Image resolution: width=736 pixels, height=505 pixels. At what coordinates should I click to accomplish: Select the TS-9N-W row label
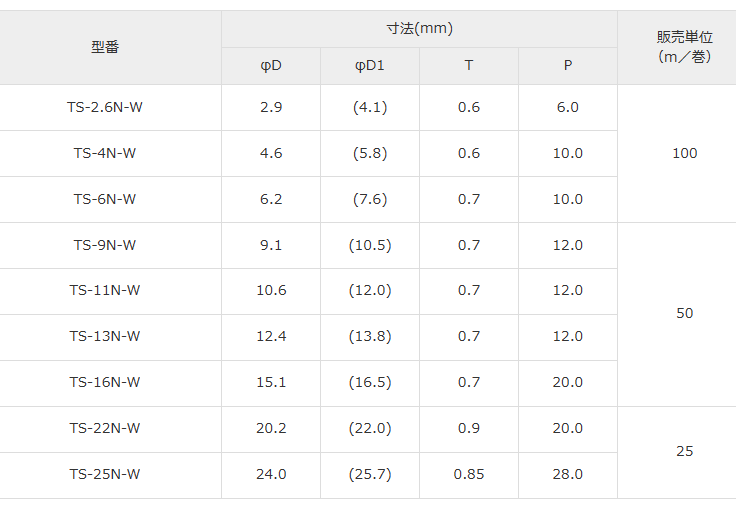click(x=105, y=245)
